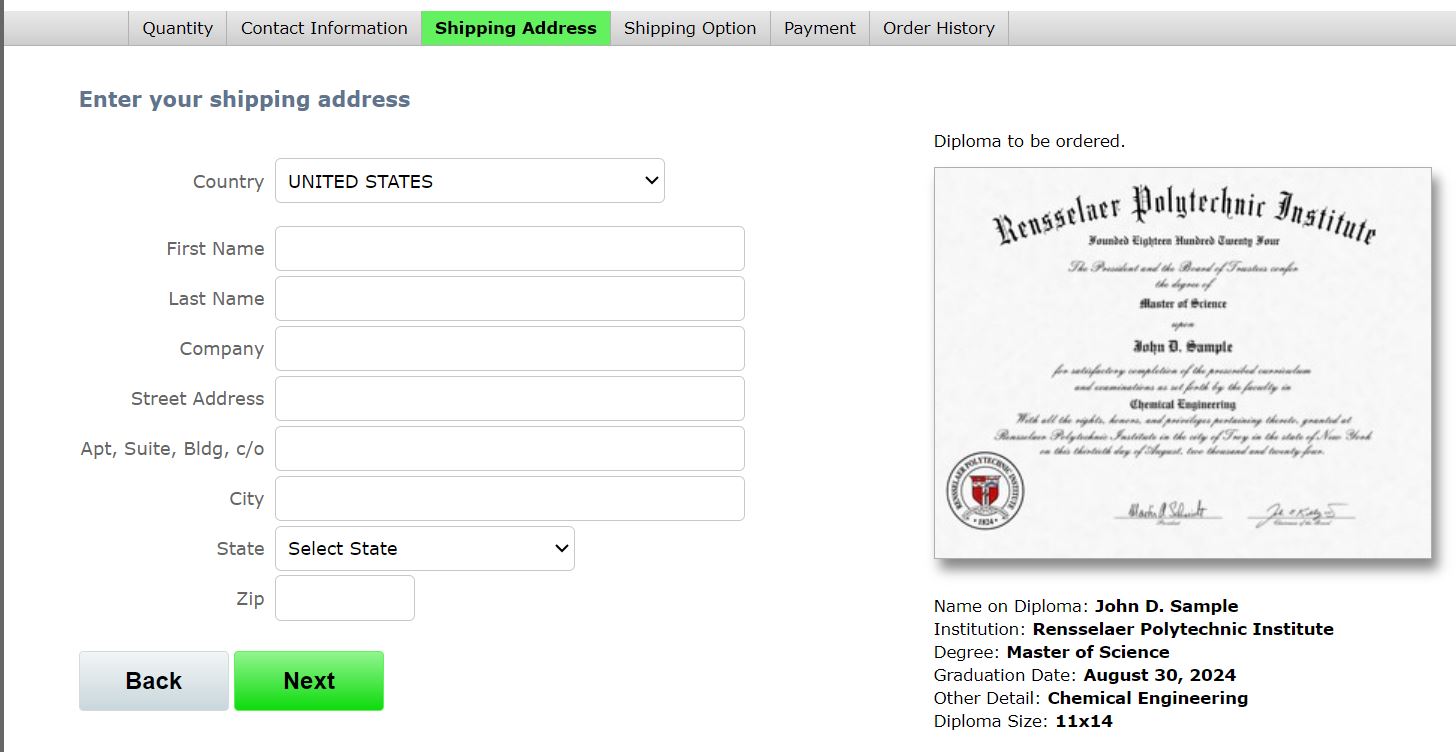Image resolution: width=1456 pixels, height=752 pixels.
Task: Click the 'Diploma to be ordered.' text
Action: coord(1029,141)
